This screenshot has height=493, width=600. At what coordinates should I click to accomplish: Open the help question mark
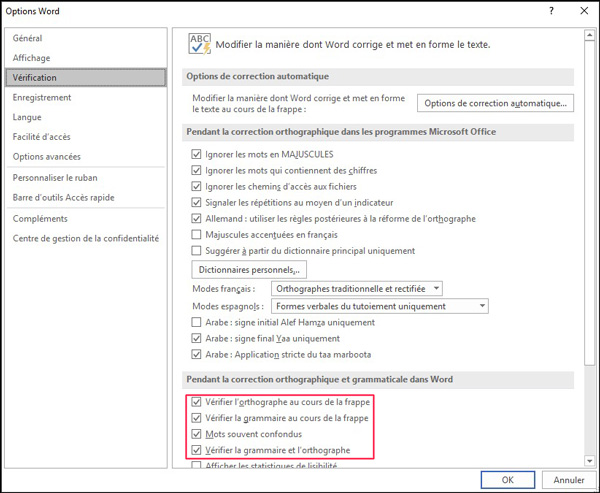click(x=551, y=11)
